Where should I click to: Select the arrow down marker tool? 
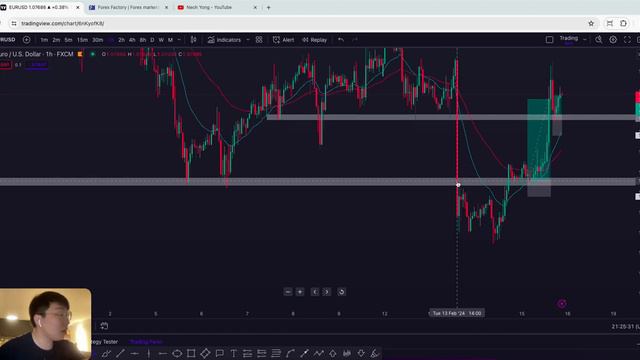tap(361, 353)
